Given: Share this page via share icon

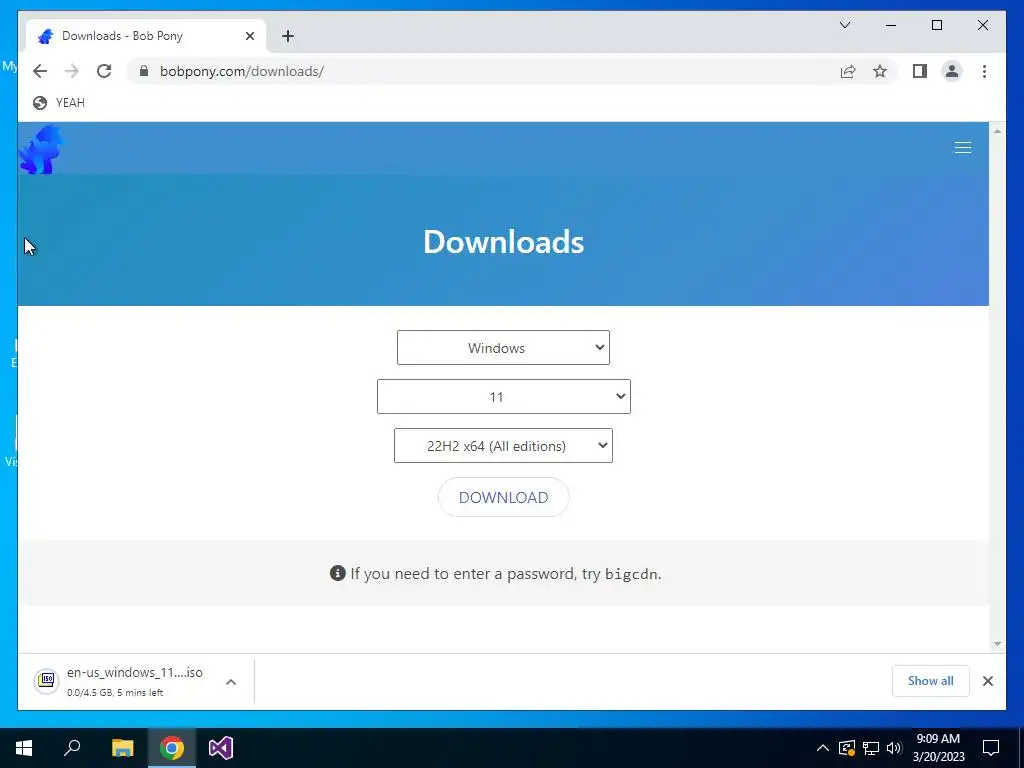Looking at the screenshot, I should pyautogui.click(x=848, y=71).
